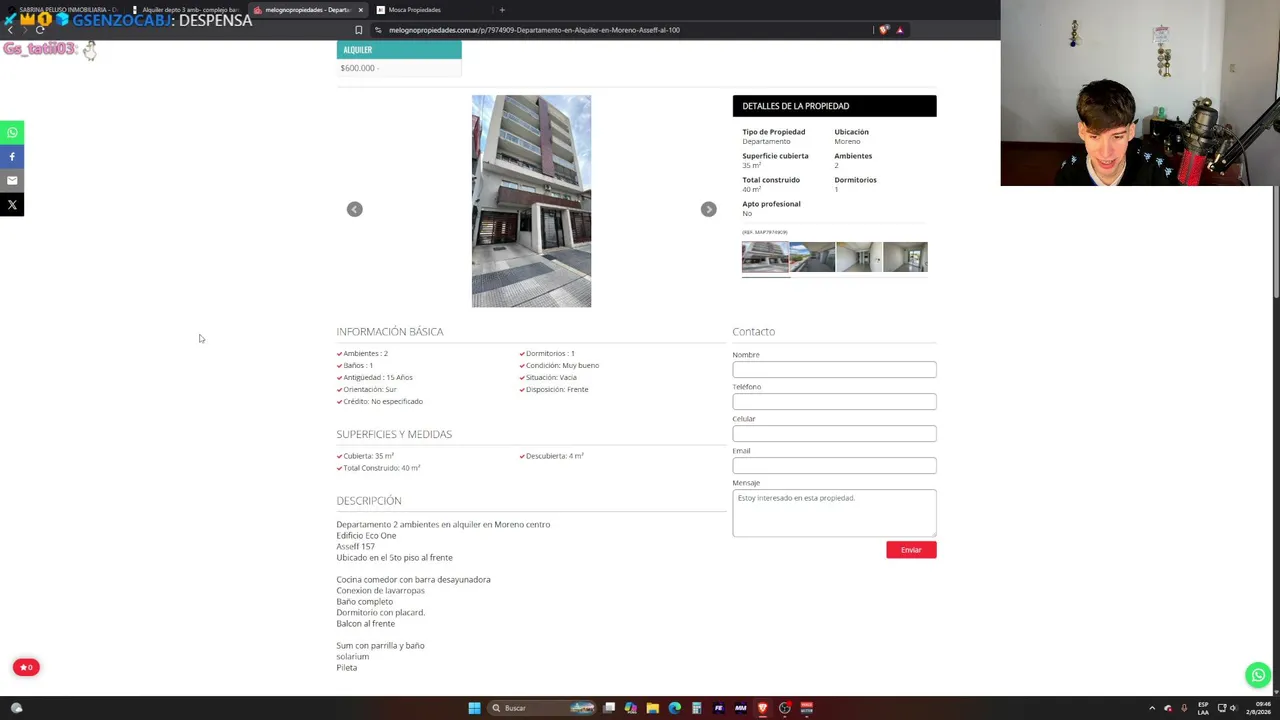
Task: Select the third interior hallway thumbnail
Action: click(859, 257)
